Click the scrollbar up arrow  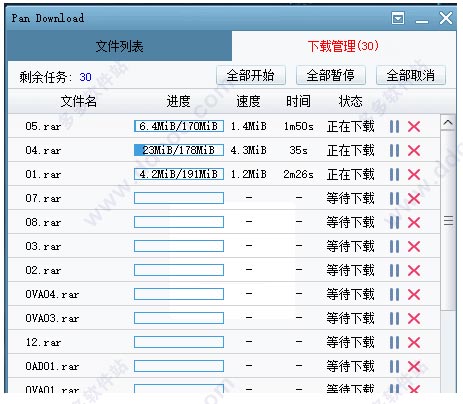[x=448, y=123]
